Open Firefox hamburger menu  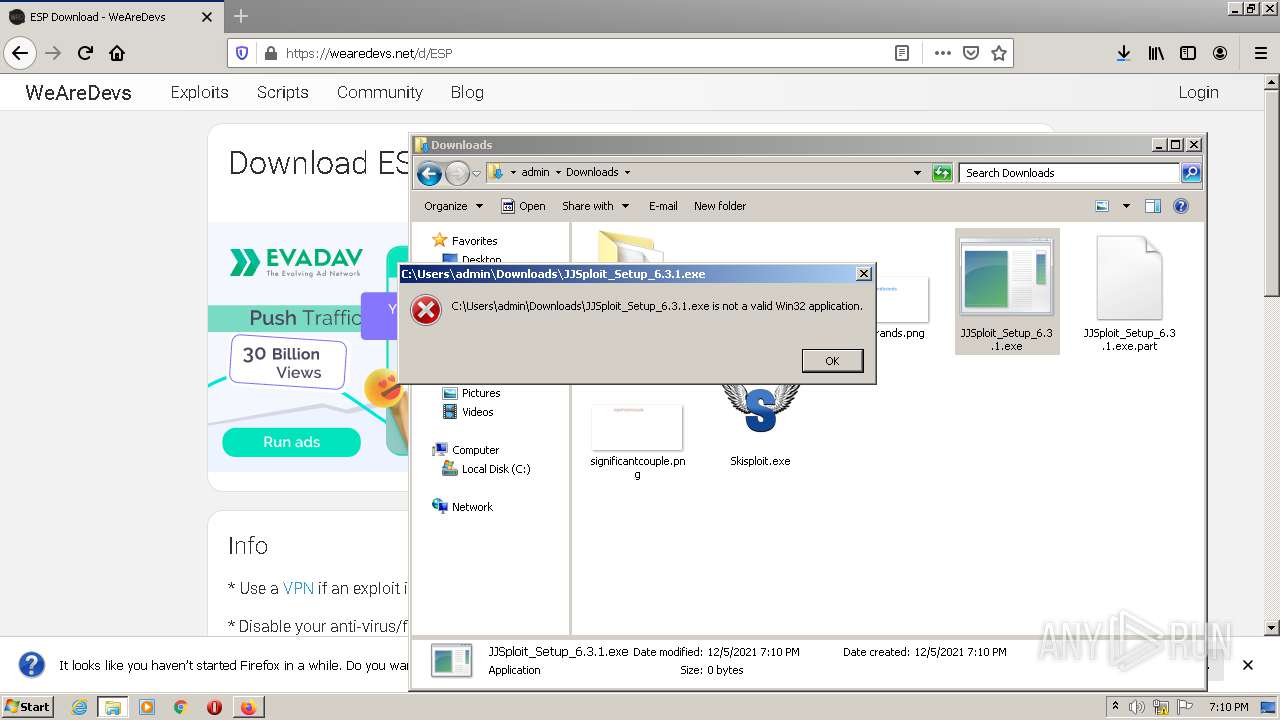(x=1260, y=53)
